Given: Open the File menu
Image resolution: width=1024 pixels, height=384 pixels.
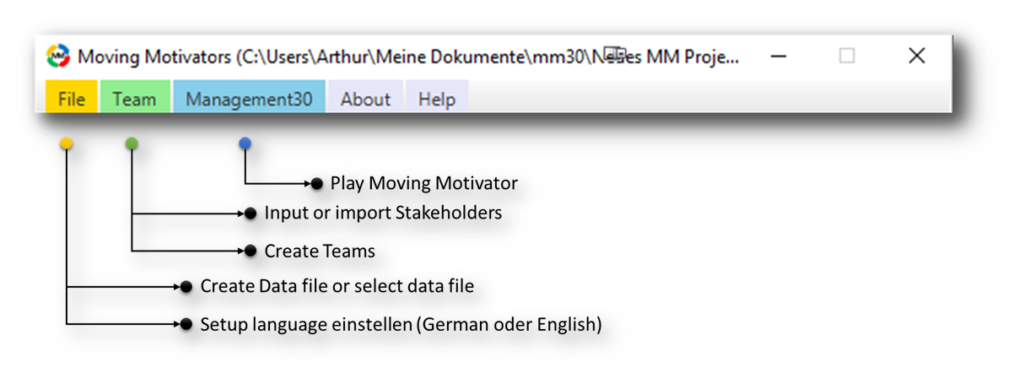Looking at the screenshot, I should [72, 99].
